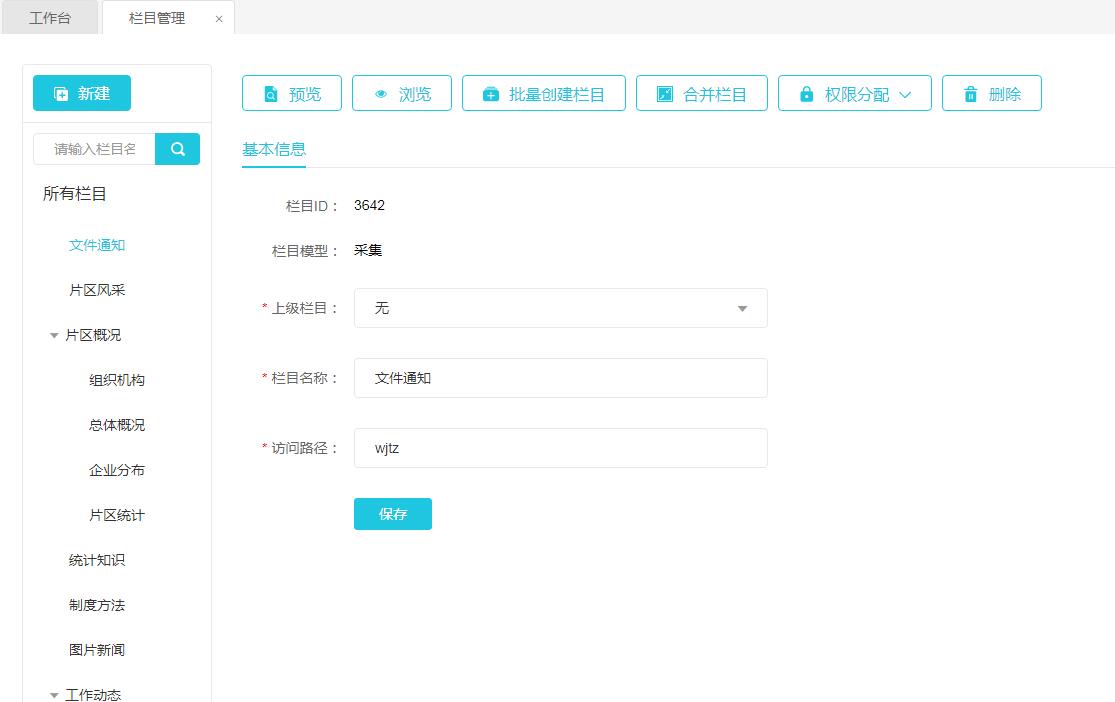Select 图片新闻 in the tree
This screenshot has width=1115, height=702.
[x=97, y=650]
